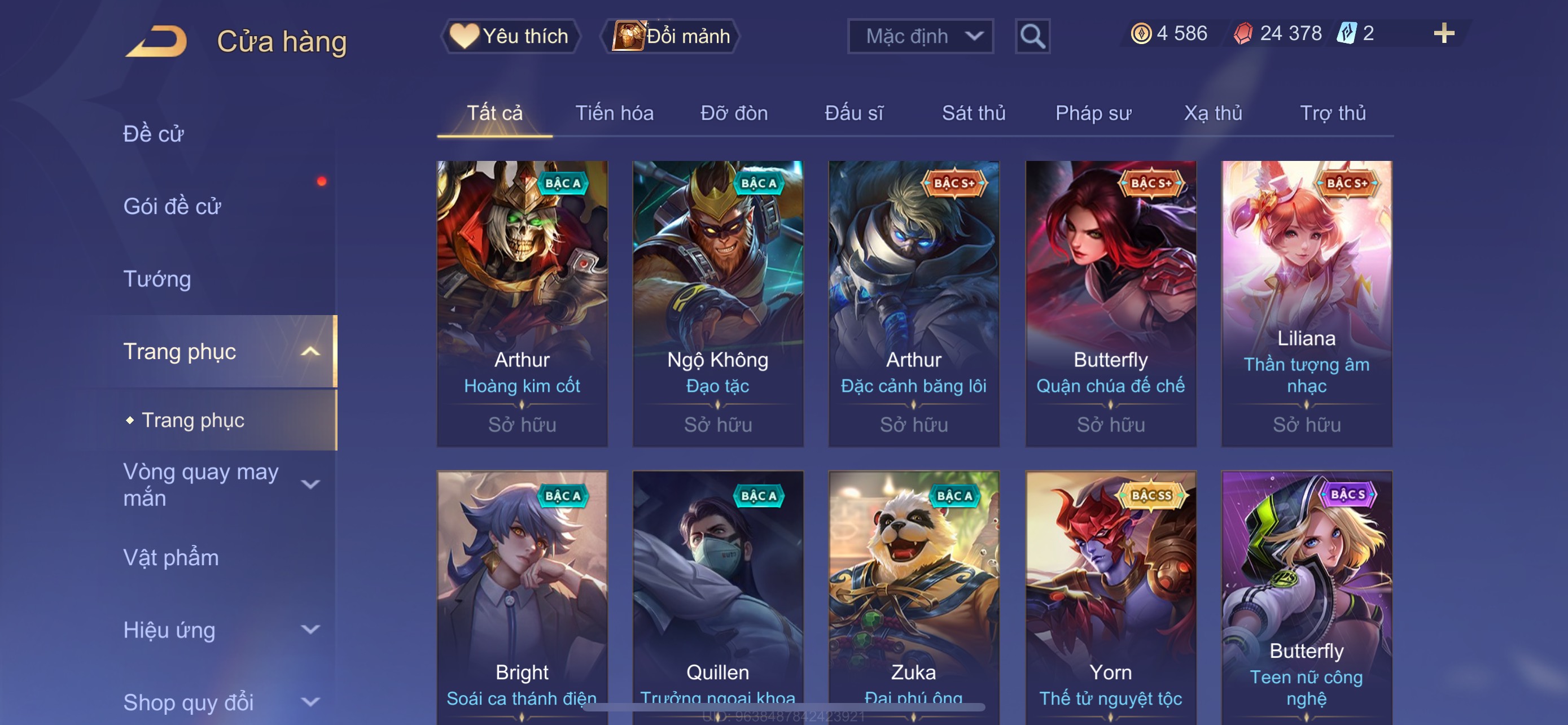Click the plus icon to add currency
Viewport: 1568px width, 725px height.
tap(1443, 33)
